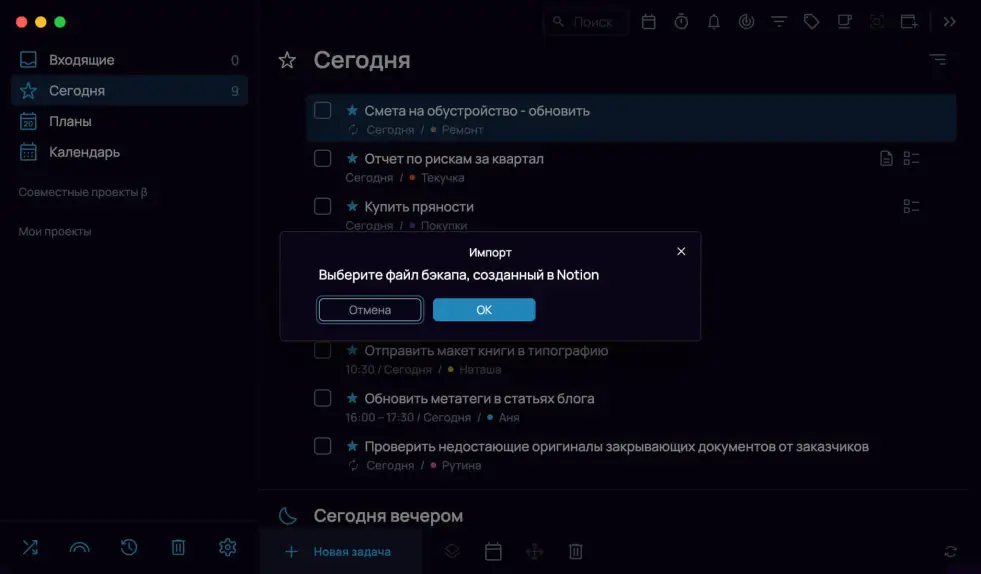The width and height of the screenshot is (981, 574).
Task: Open settings gear in bottom sidebar
Action: [228, 547]
